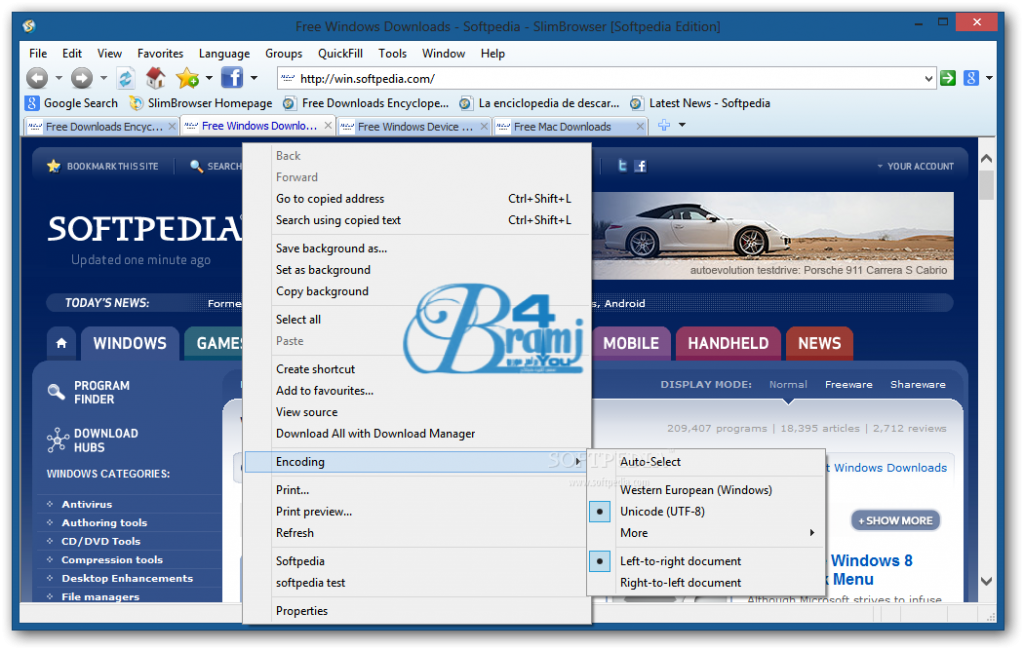Click the SlimBrowser Homepage bookmark icon

point(137,103)
